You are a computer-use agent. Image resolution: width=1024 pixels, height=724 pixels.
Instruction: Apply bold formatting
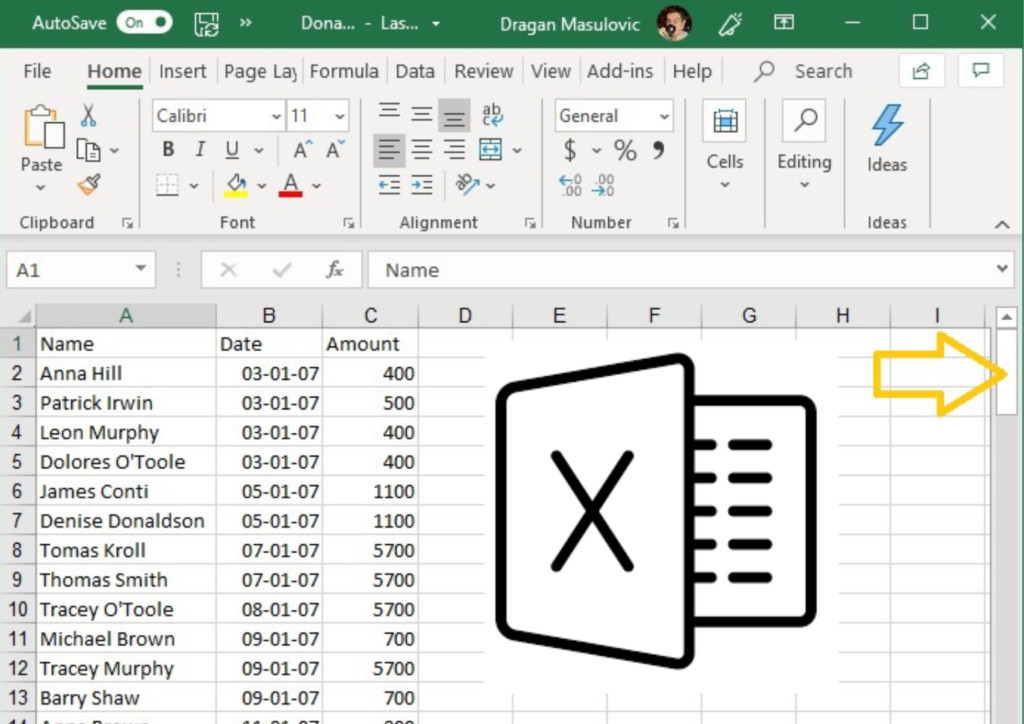pyautogui.click(x=167, y=149)
